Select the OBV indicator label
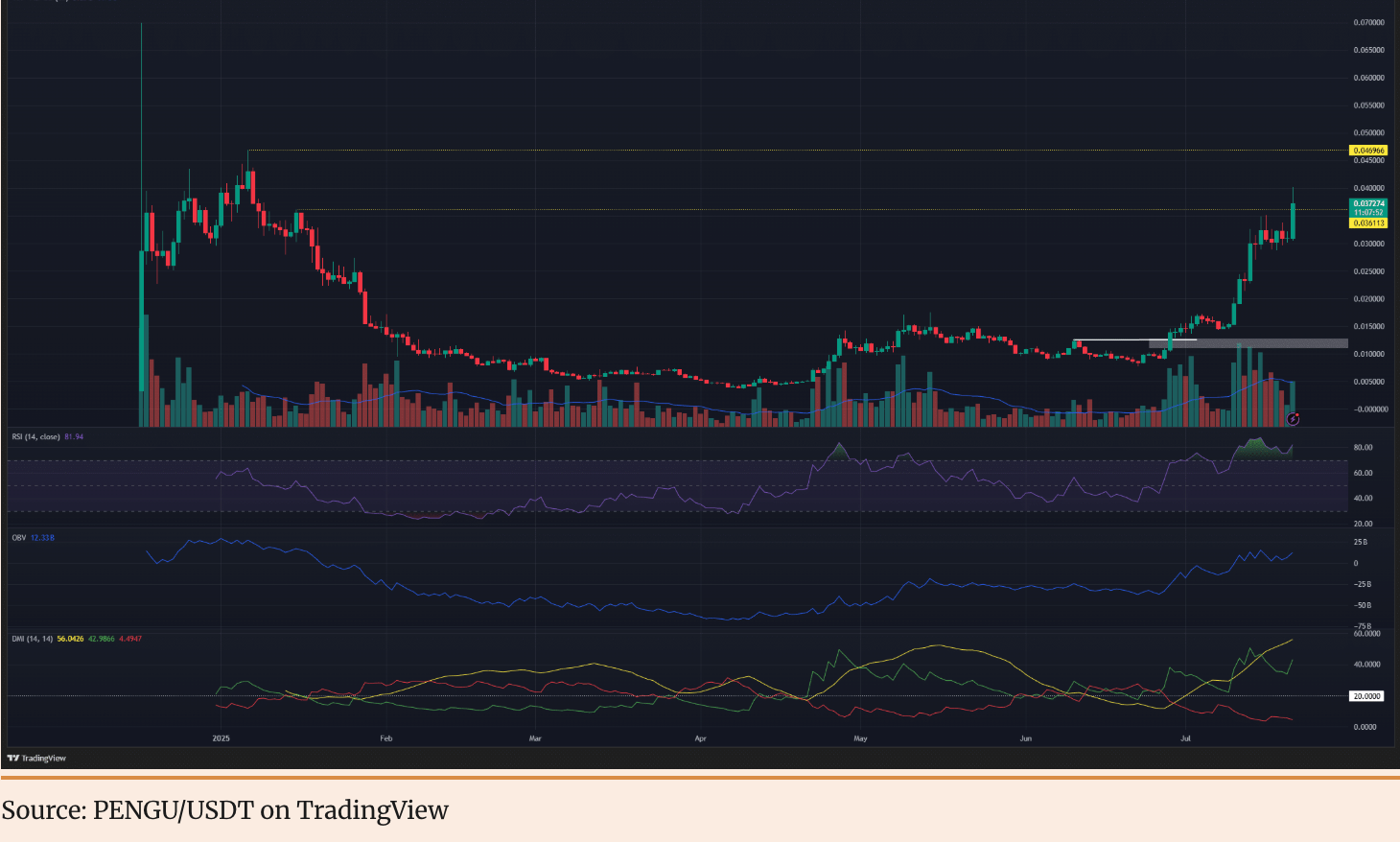 click(x=19, y=538)
